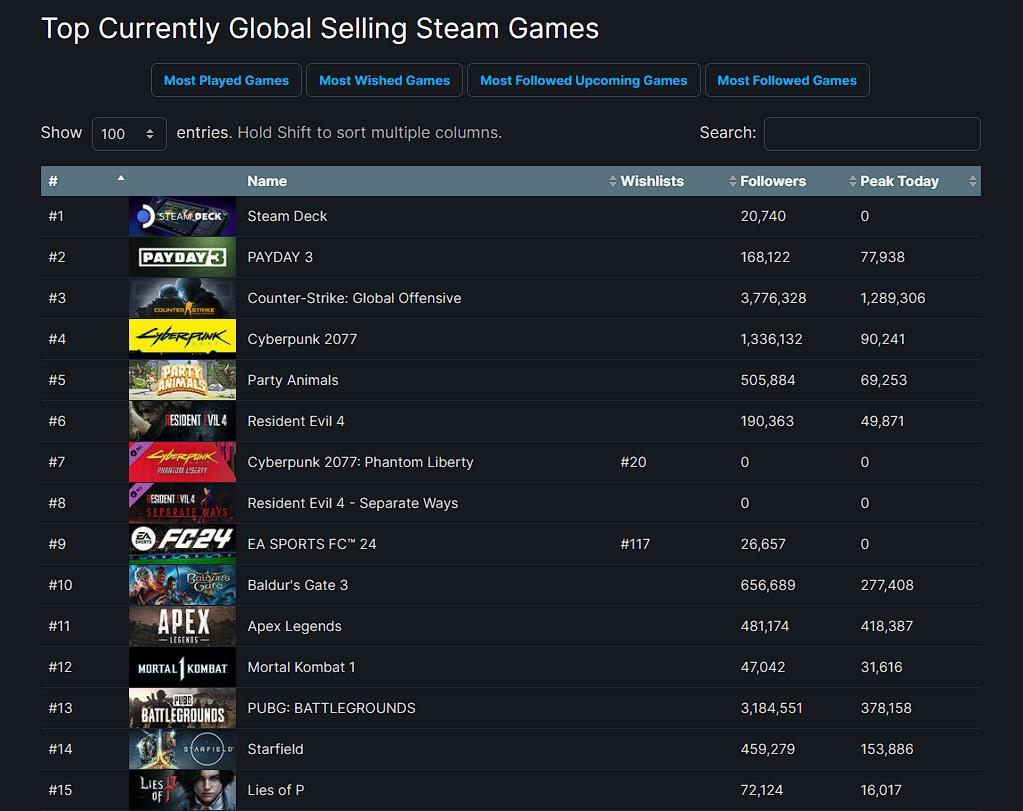
Task: Open the EA SPORTS FC 24 name link
Action: [312, 544]
